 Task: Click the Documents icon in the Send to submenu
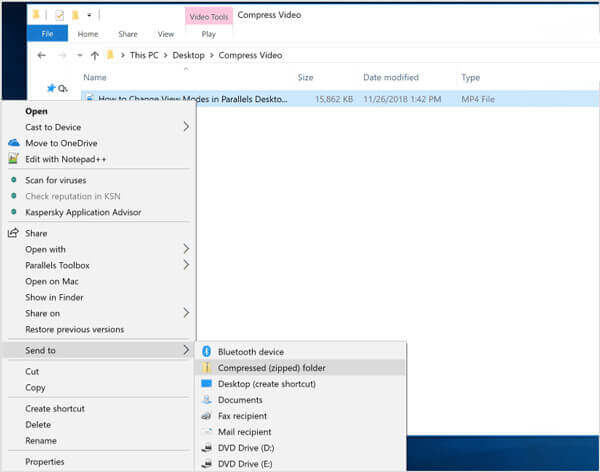tap(207, 399)
